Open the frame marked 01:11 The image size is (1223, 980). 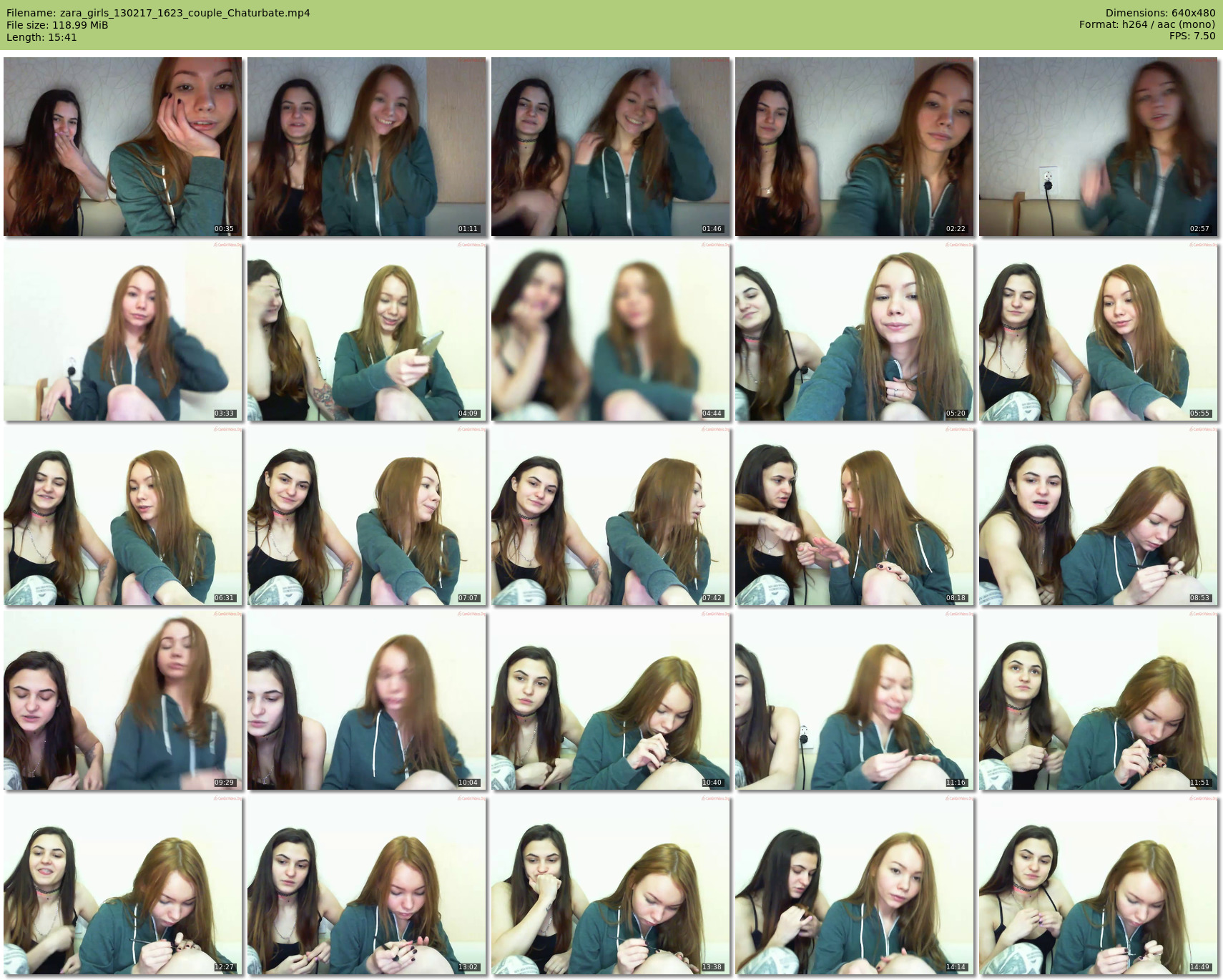(367, 147)
